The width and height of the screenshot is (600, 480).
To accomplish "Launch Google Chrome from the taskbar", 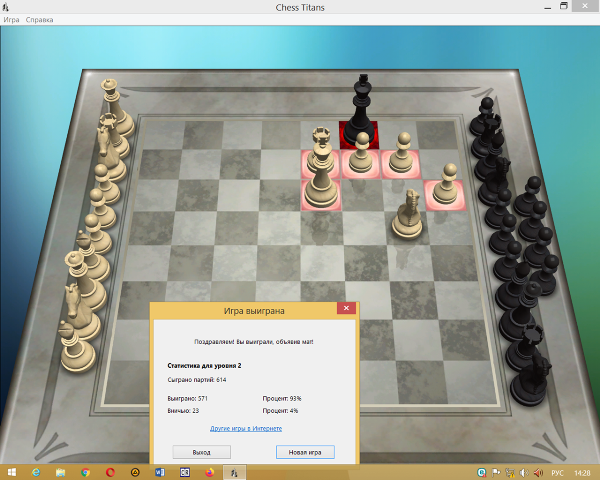I will [x=85, y=471].
